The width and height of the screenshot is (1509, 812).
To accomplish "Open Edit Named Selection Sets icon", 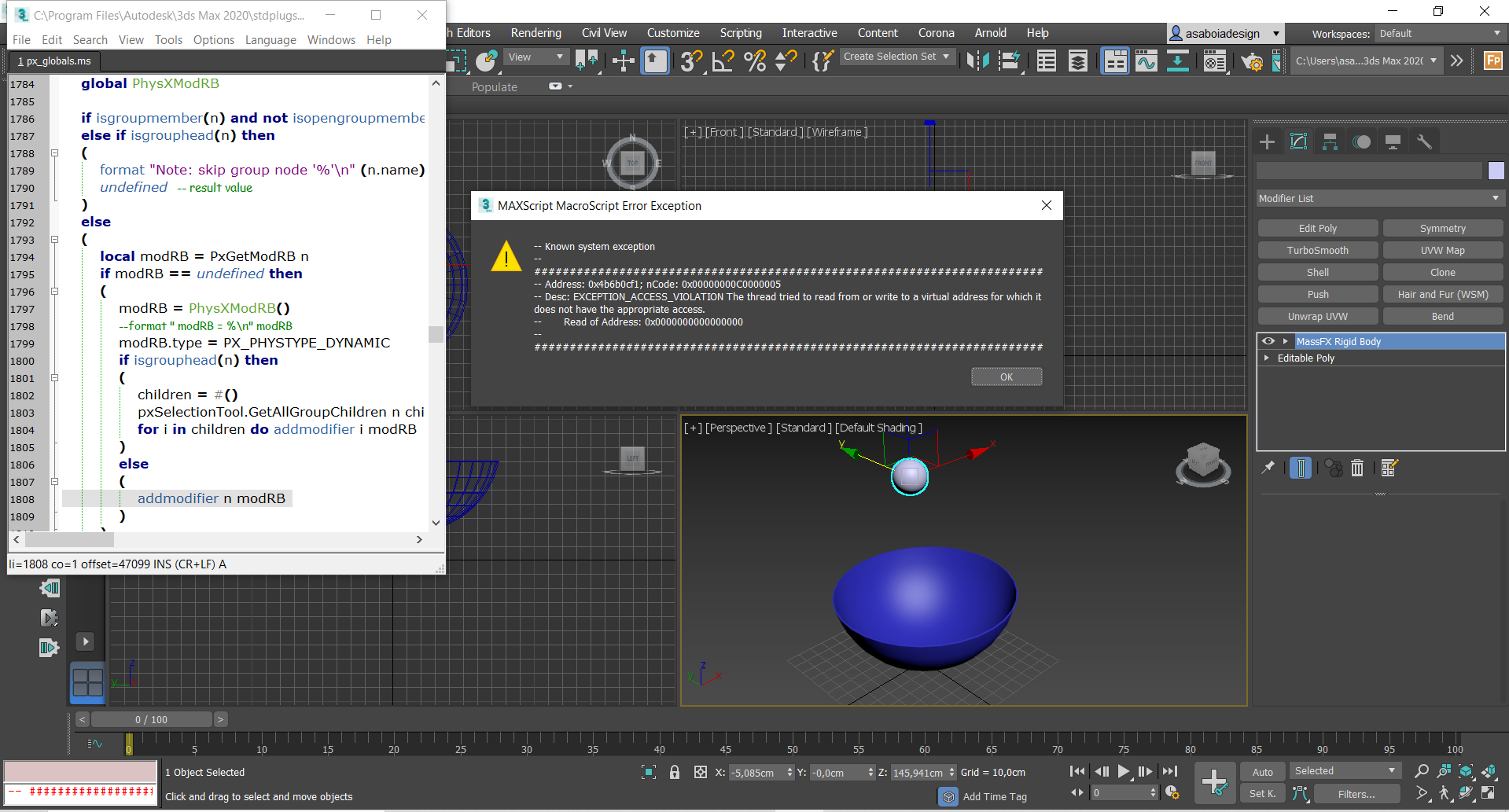I will point(822,61).
